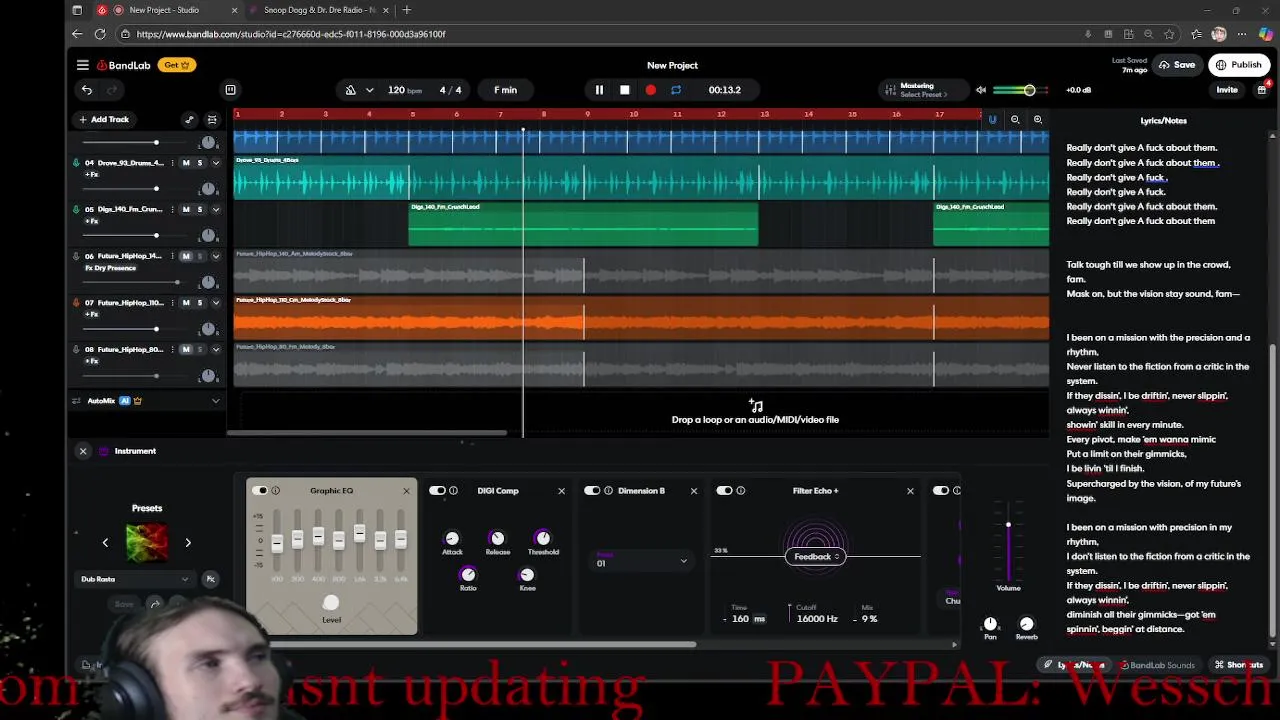Viewport: 1280px width, 720px height.
Task: Remove the Graphic EQ effect
Action: (x=406, y=491)
